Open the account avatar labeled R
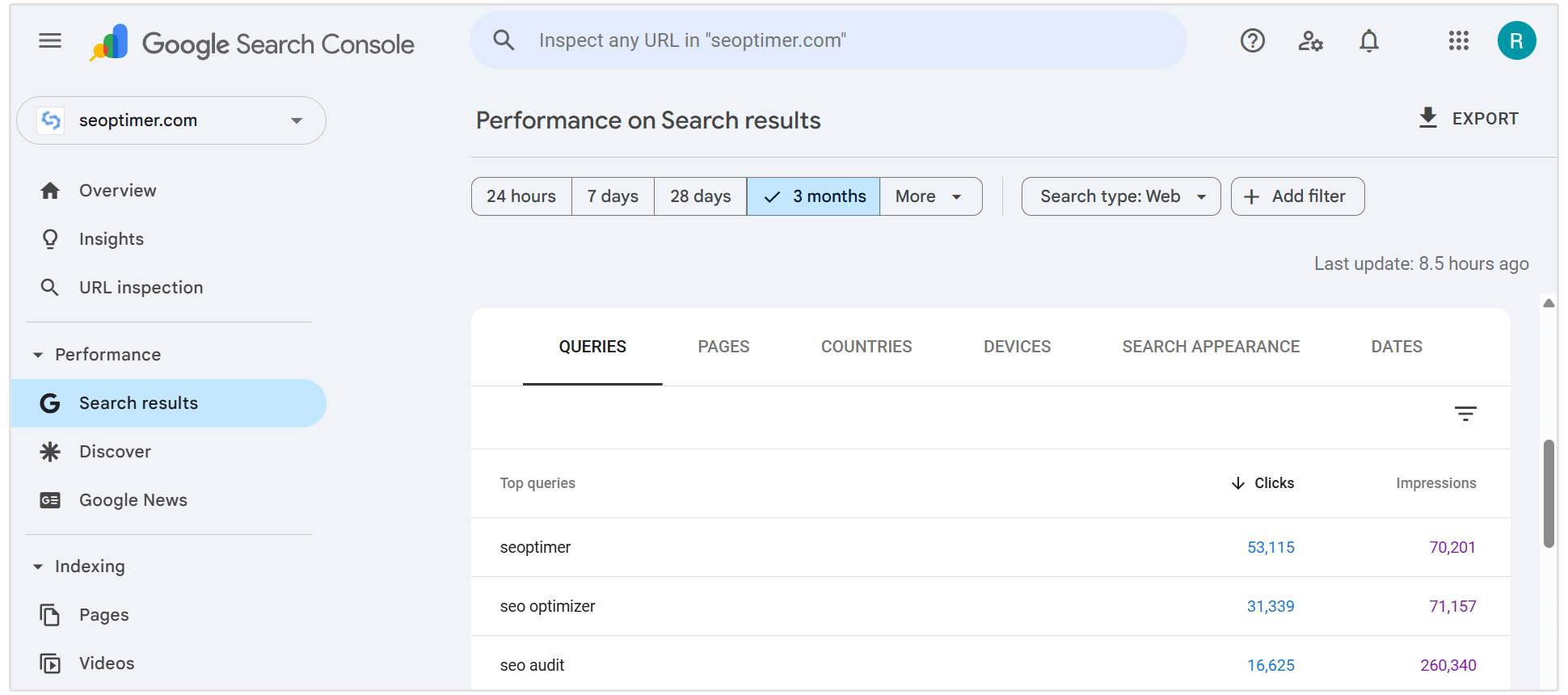This screenshot has height=695, width=1568. point(1516,40)
